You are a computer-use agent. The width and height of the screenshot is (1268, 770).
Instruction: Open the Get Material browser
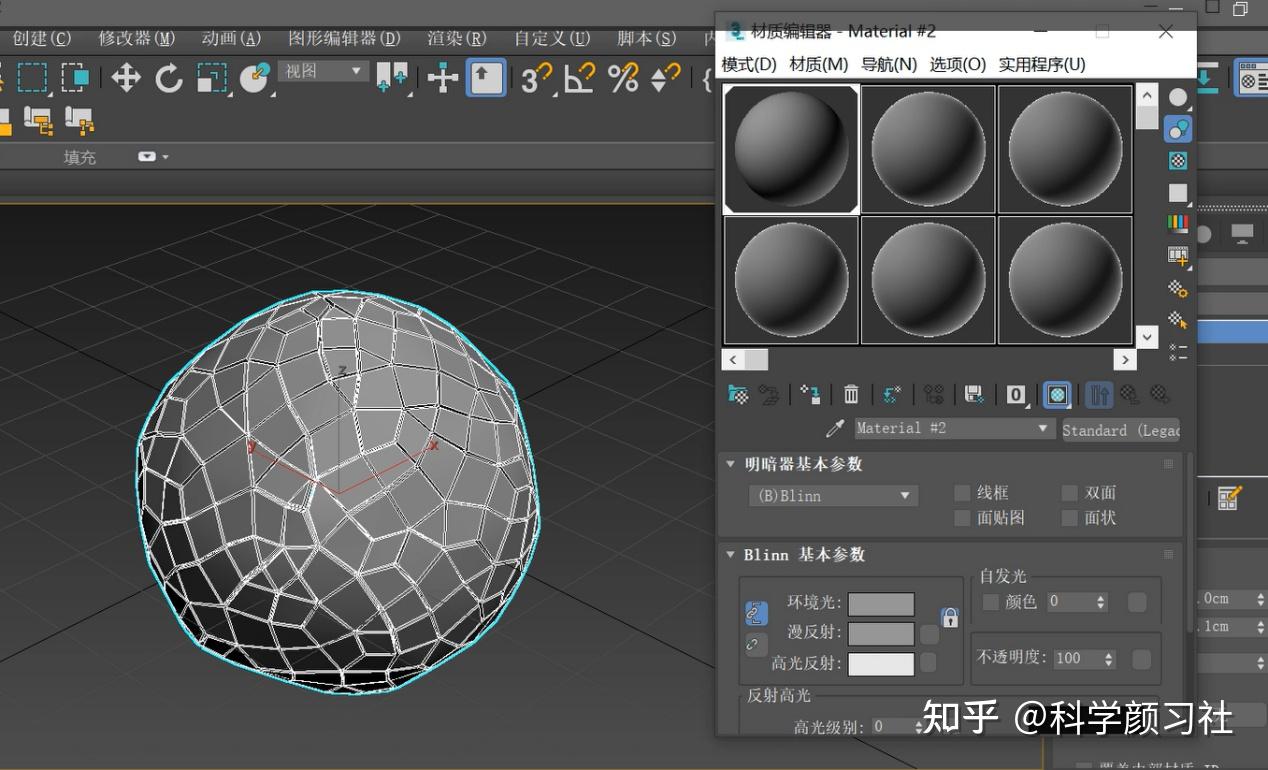click(x=737, y=393)
